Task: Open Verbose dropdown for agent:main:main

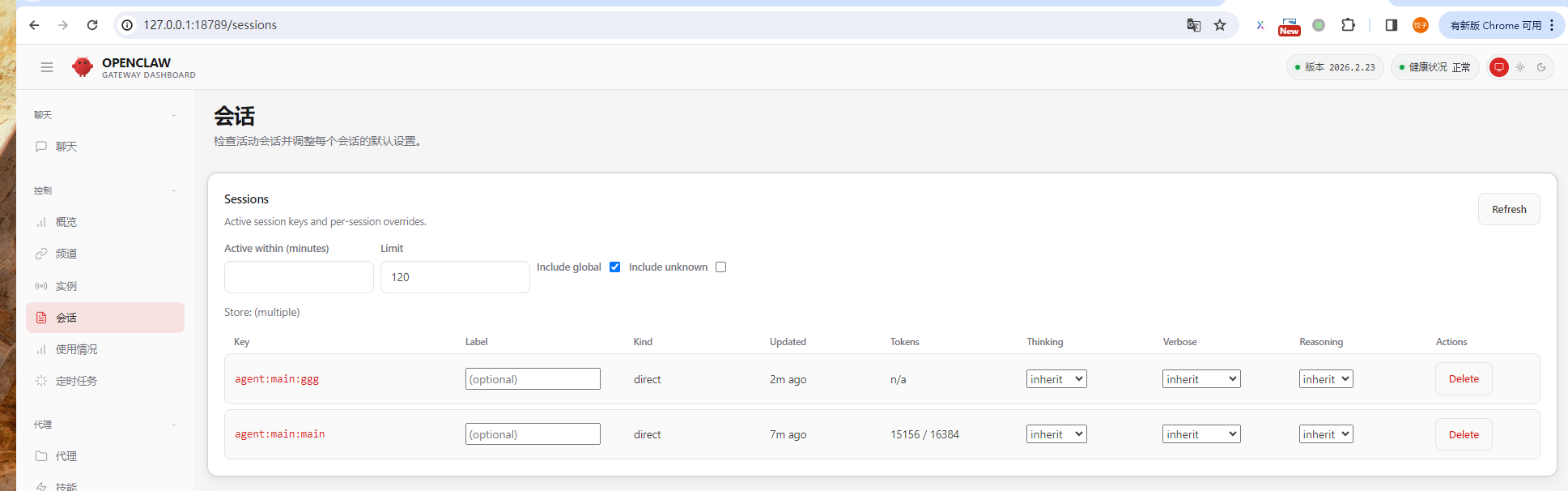Action: (1201, 434)
